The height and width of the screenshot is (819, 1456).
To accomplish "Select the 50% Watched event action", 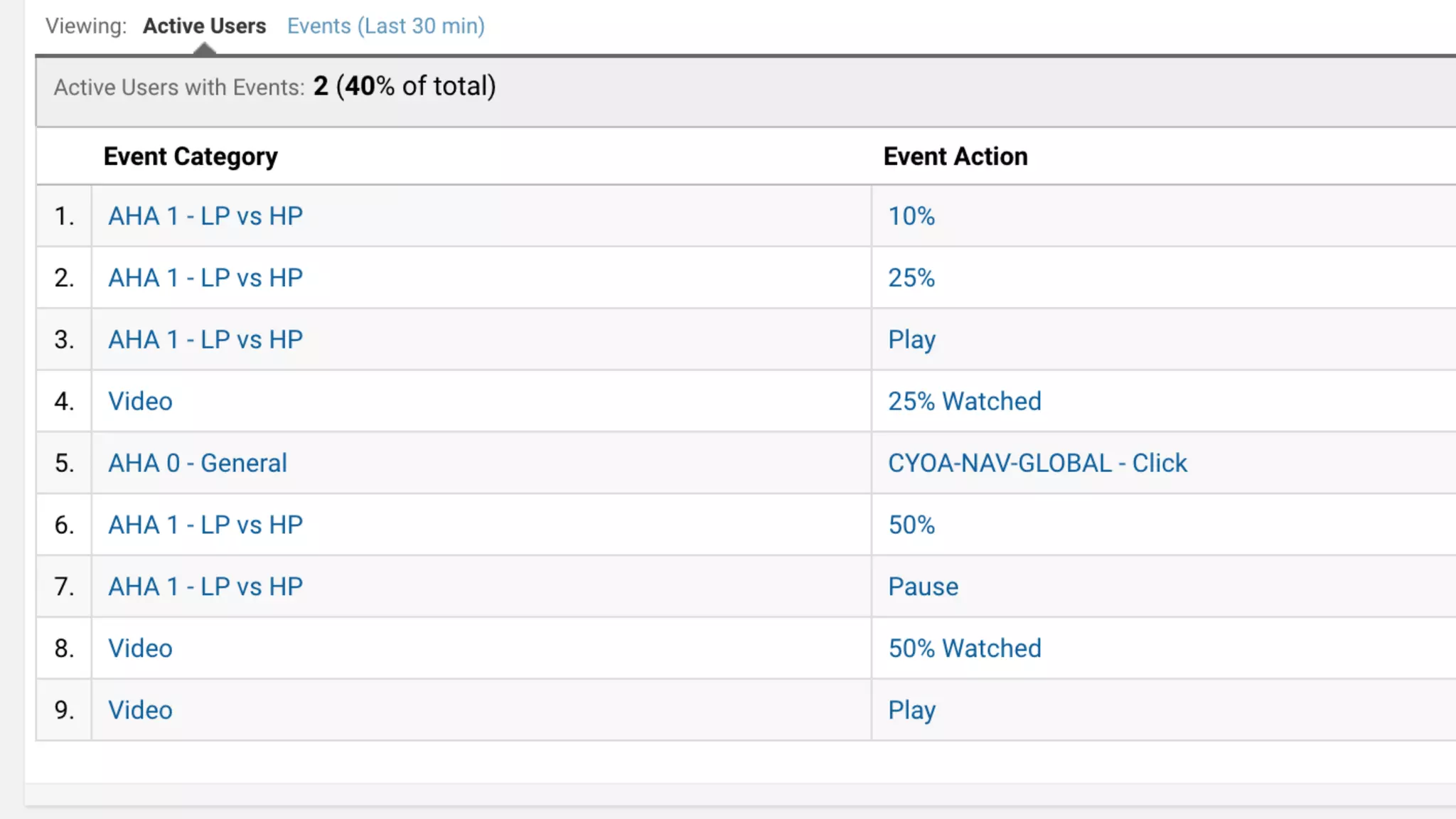I will pos(964,649).
